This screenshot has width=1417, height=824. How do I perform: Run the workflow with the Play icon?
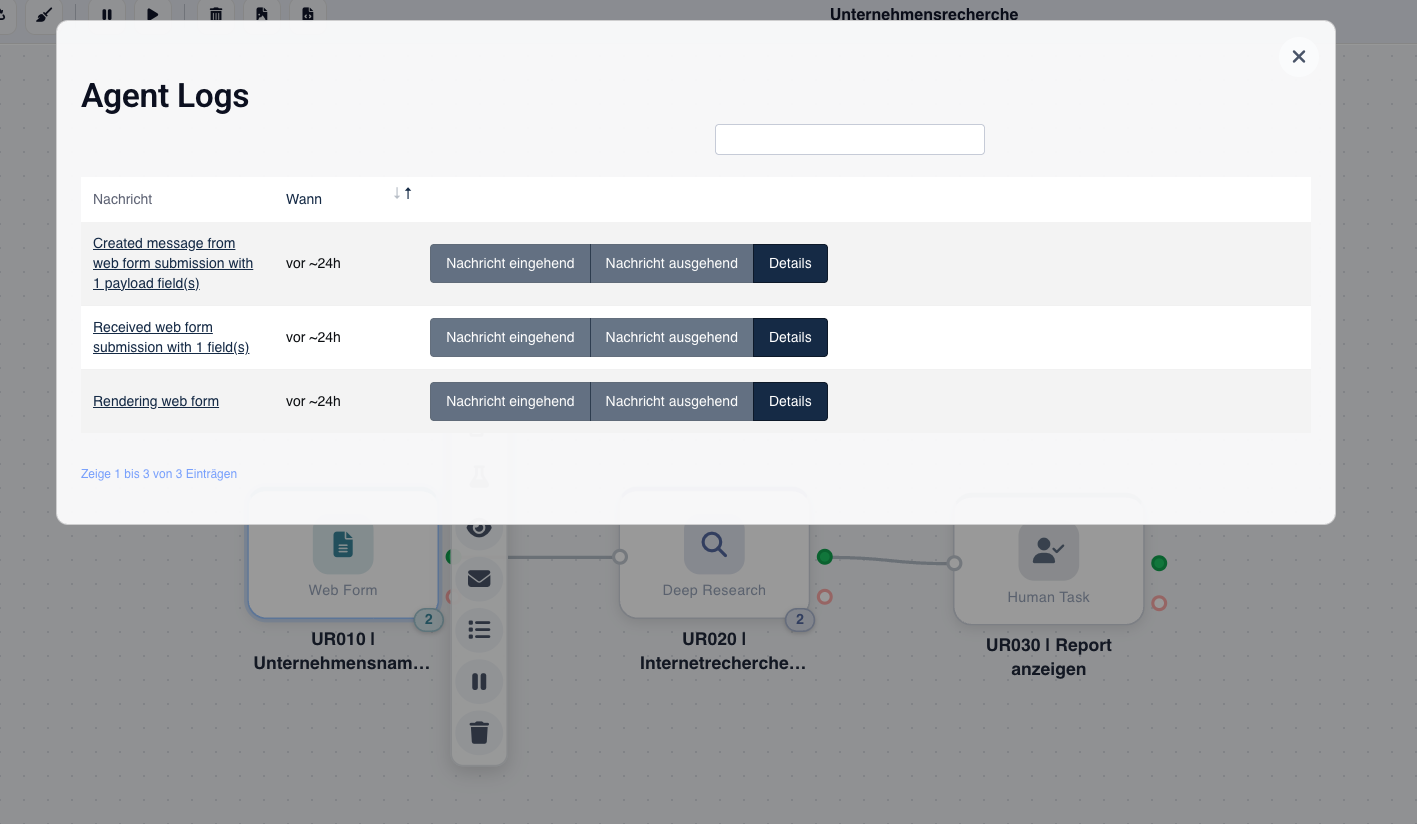click(152, 14)
